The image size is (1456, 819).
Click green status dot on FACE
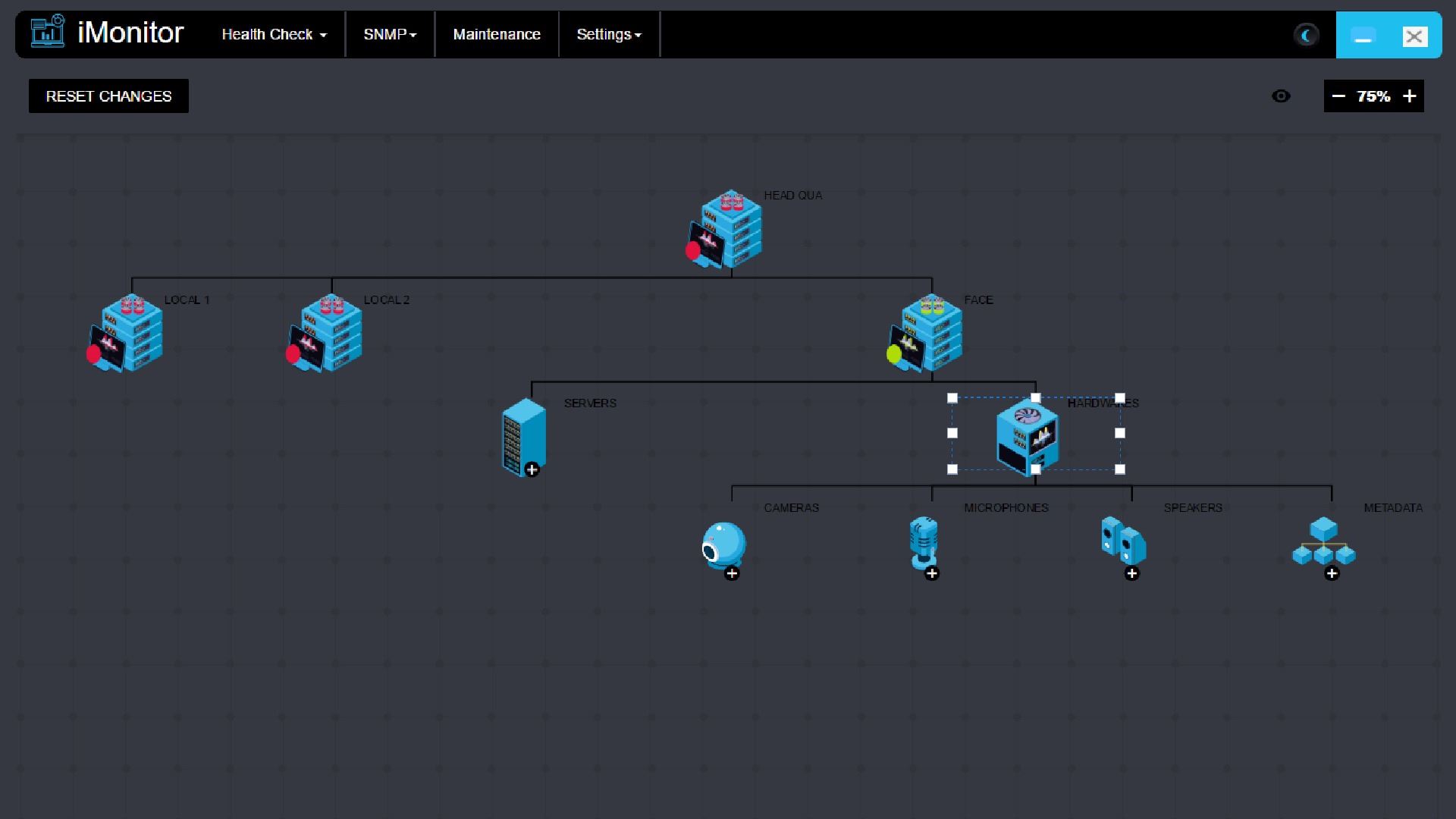click(894, 354)
